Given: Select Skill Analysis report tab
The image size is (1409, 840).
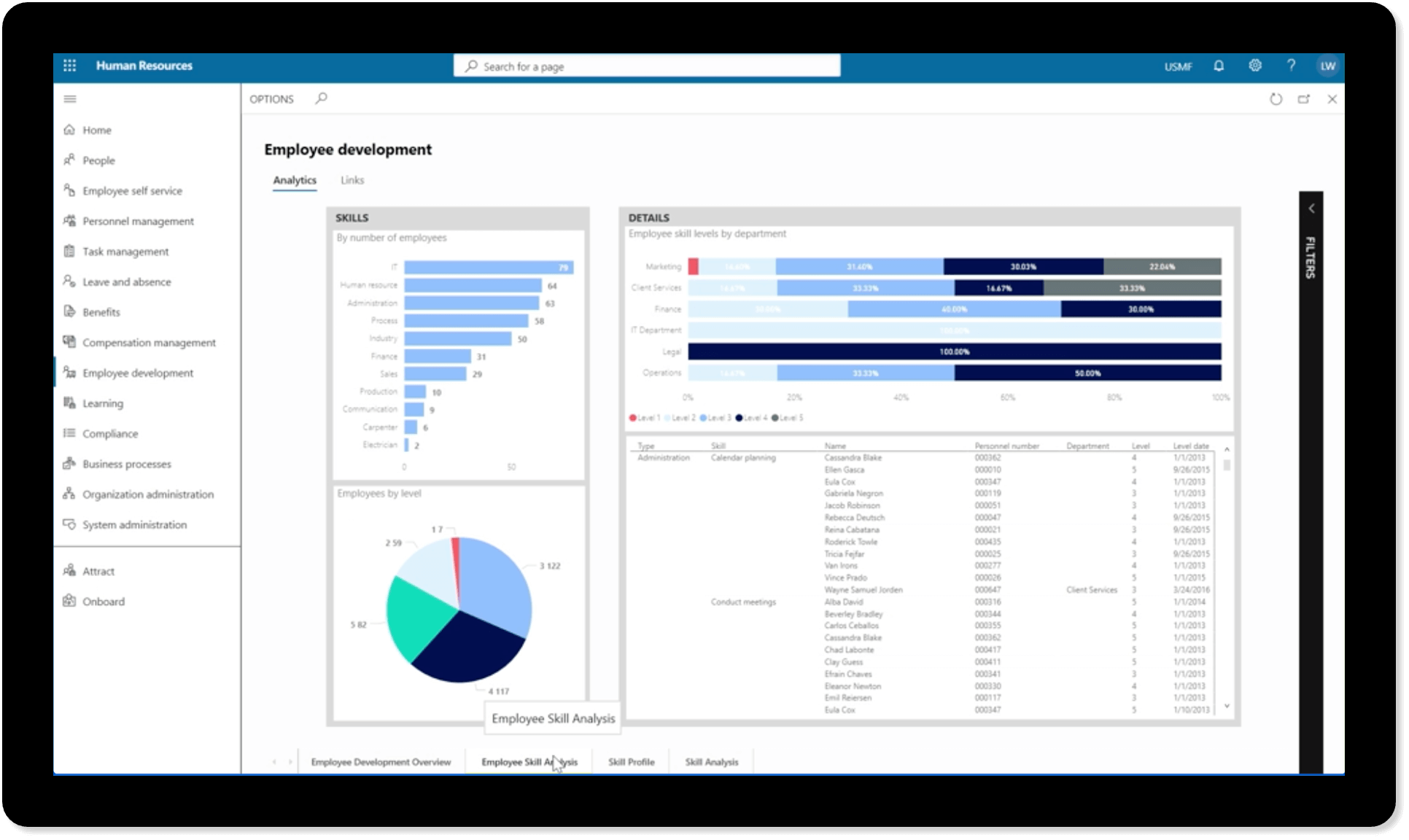Looking at the screenshot, I should [711, 762].
